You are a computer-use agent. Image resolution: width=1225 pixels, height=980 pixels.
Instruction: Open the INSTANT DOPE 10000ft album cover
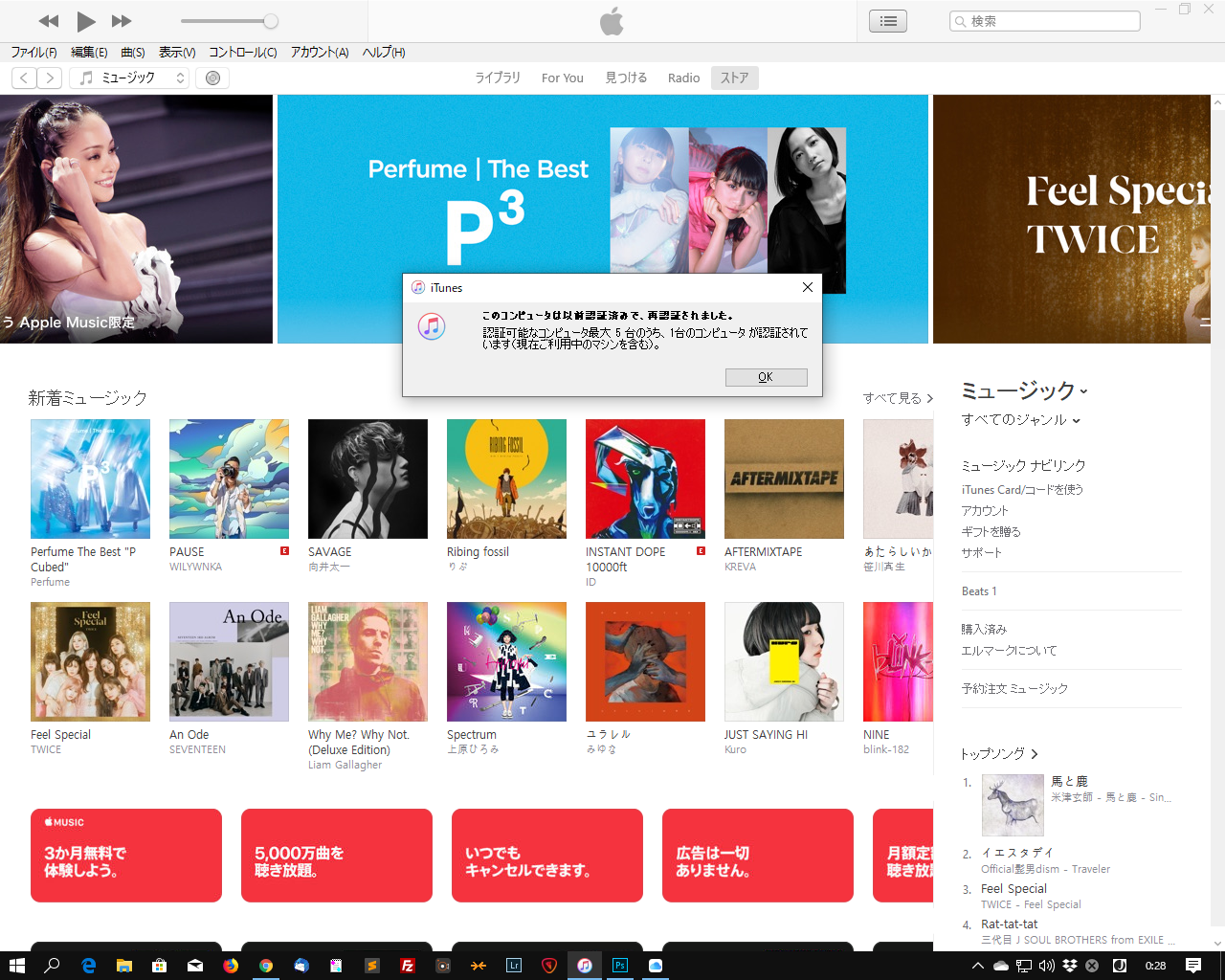pos(645,479)
